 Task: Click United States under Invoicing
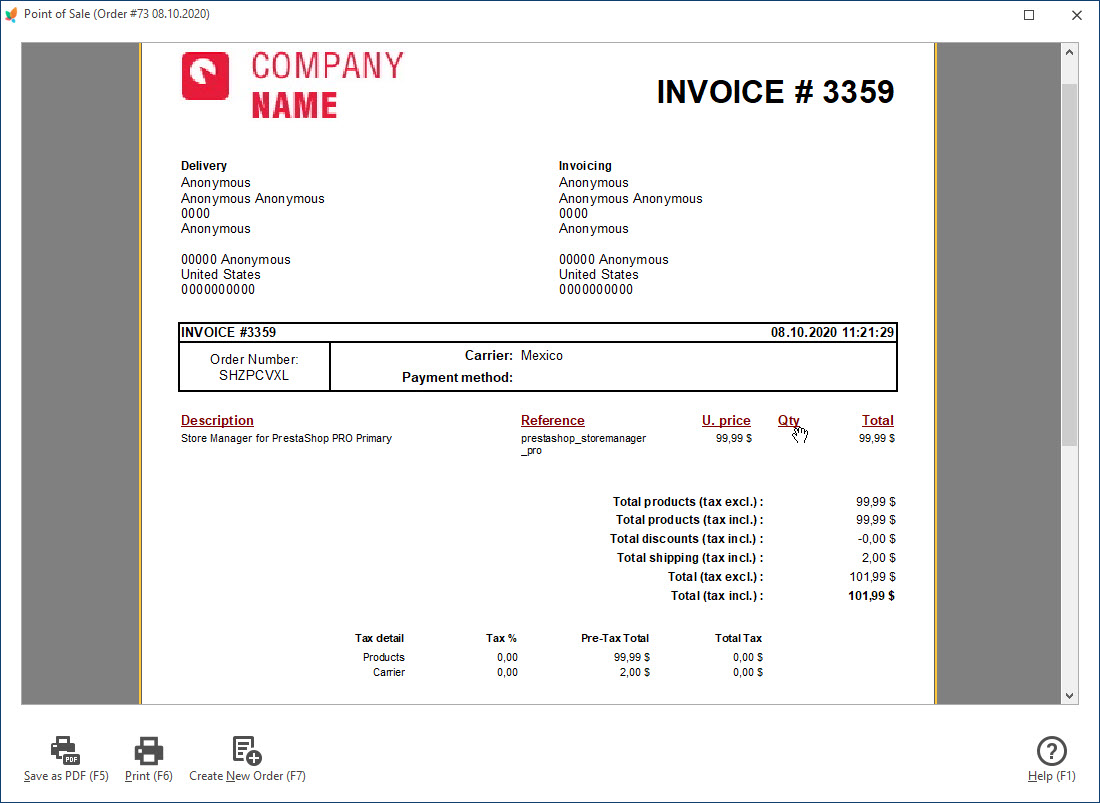click(599, 274)
